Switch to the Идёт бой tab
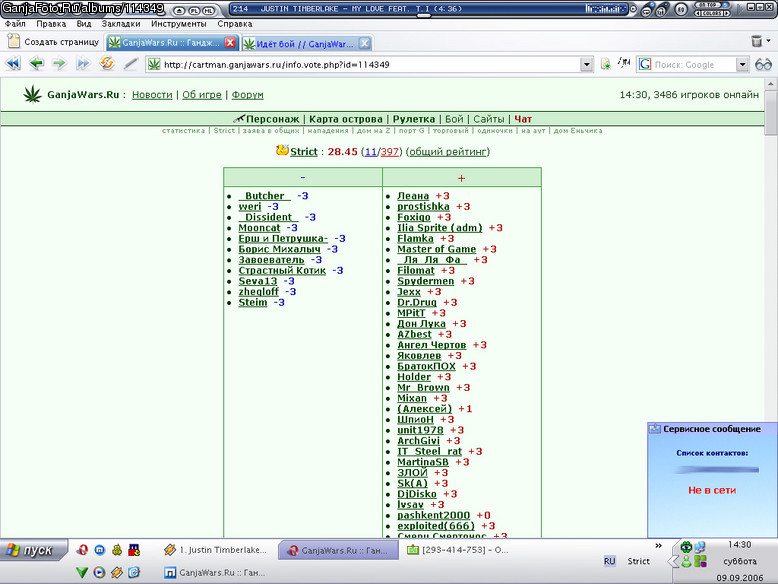The width and height of the screenshot is (778, 584). (306, 44)
